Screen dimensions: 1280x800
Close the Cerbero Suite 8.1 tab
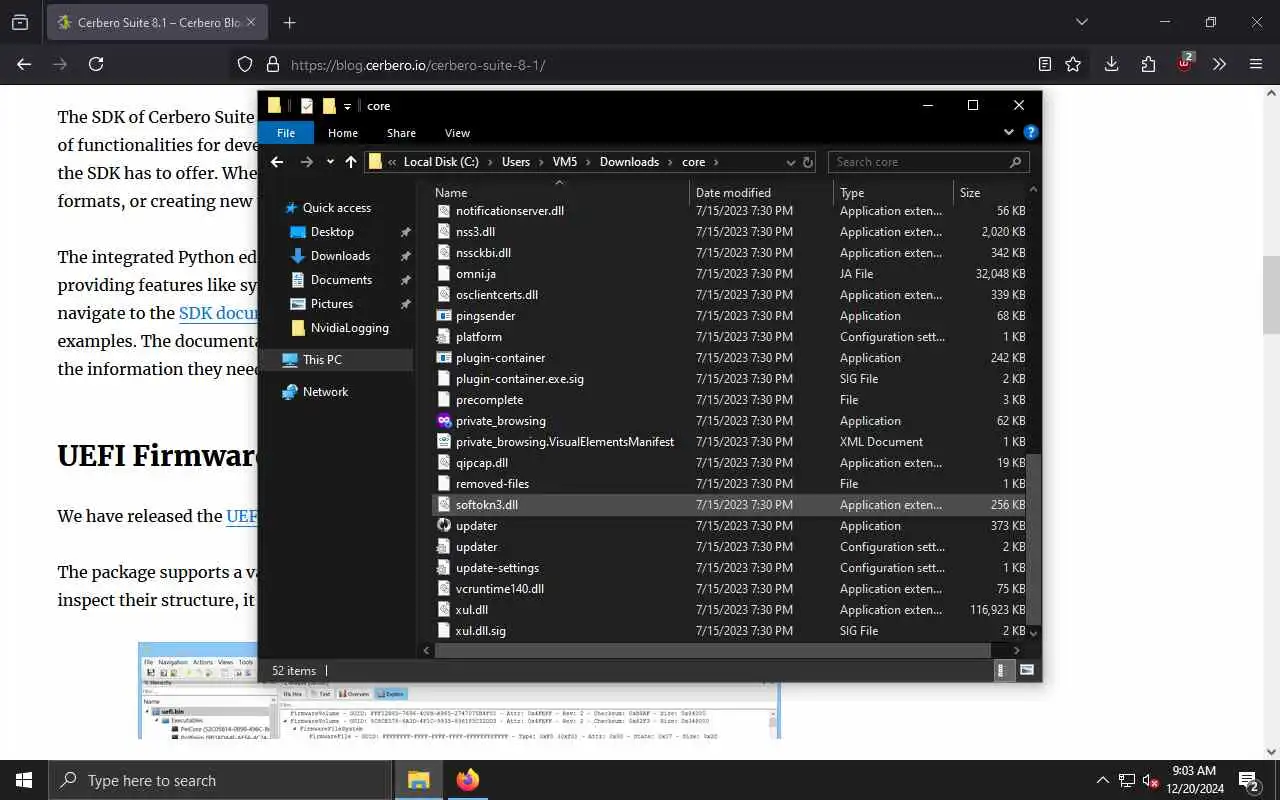tap(250, 22)
